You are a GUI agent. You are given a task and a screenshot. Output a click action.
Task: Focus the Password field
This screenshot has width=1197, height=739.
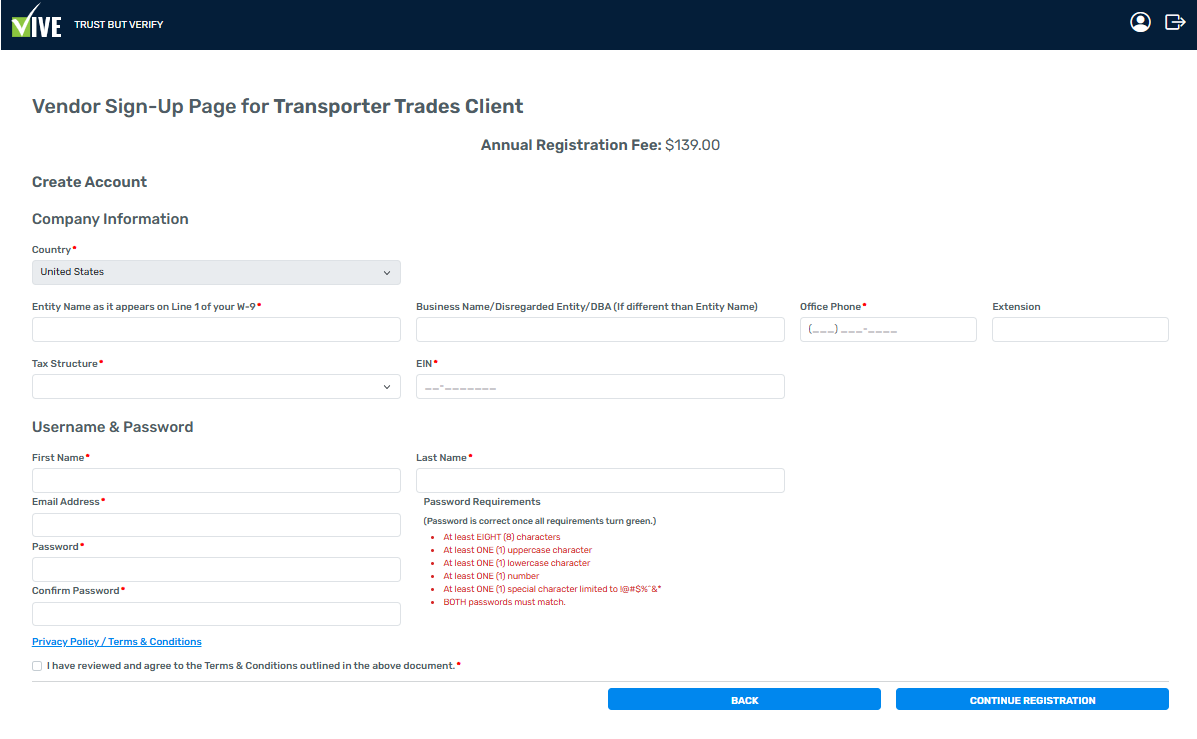[x=216, y=570]
